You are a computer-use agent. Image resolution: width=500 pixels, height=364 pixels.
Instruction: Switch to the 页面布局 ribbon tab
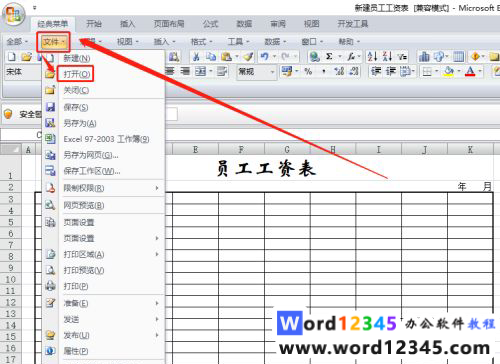(169, 24)
